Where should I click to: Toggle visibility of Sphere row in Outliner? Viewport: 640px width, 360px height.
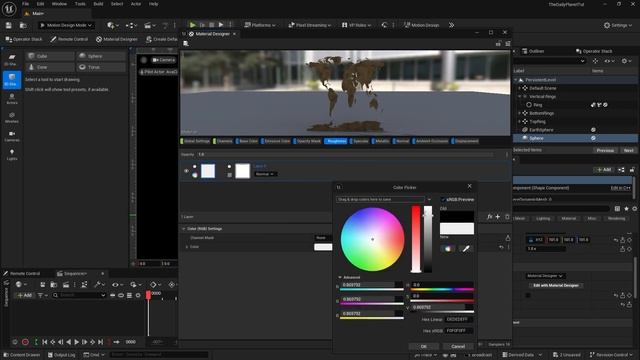pos(593,138)
